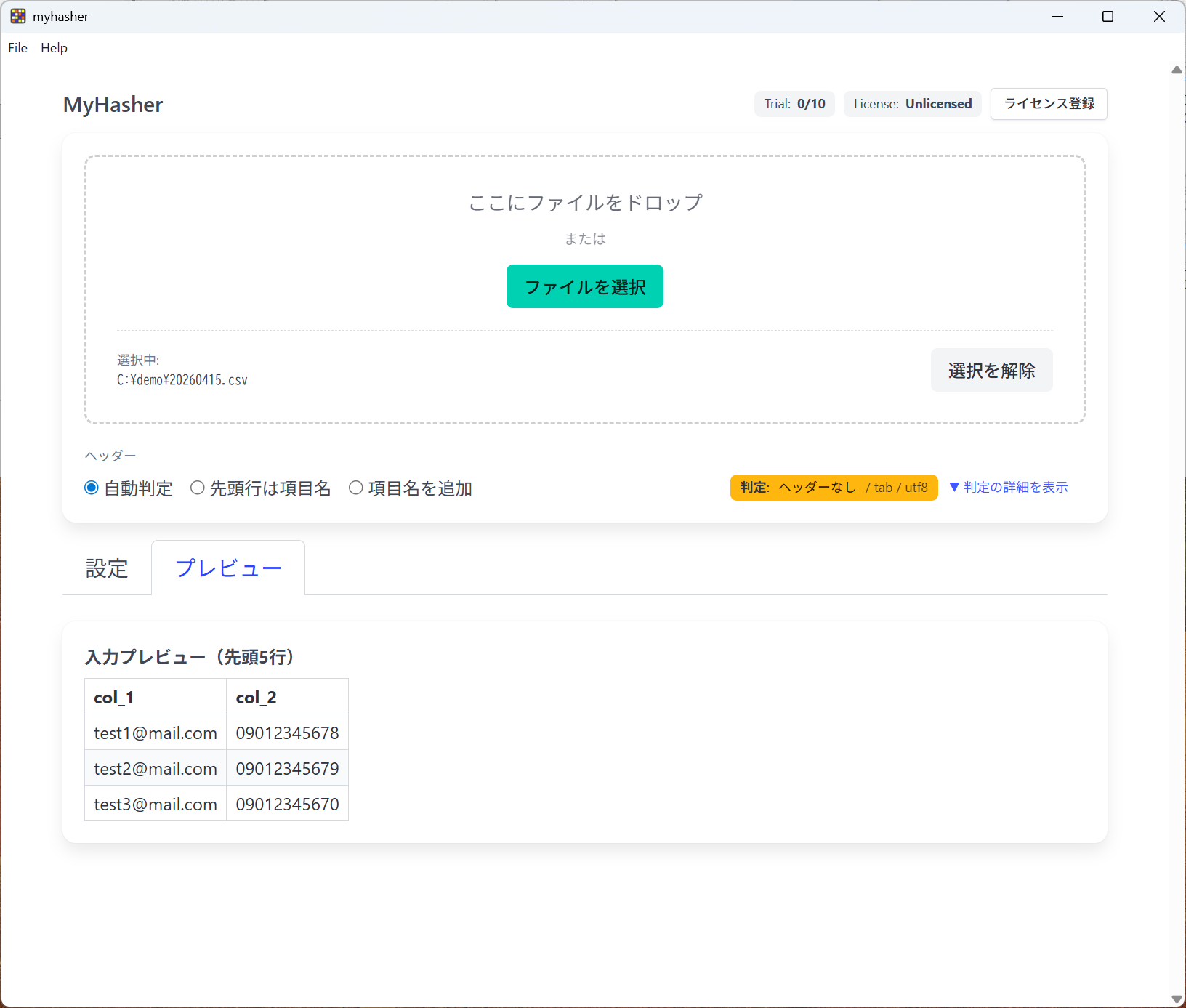Click the test1@mail.com cell
Viewport: 1186px width, 1008px height.
coord(156,733)
